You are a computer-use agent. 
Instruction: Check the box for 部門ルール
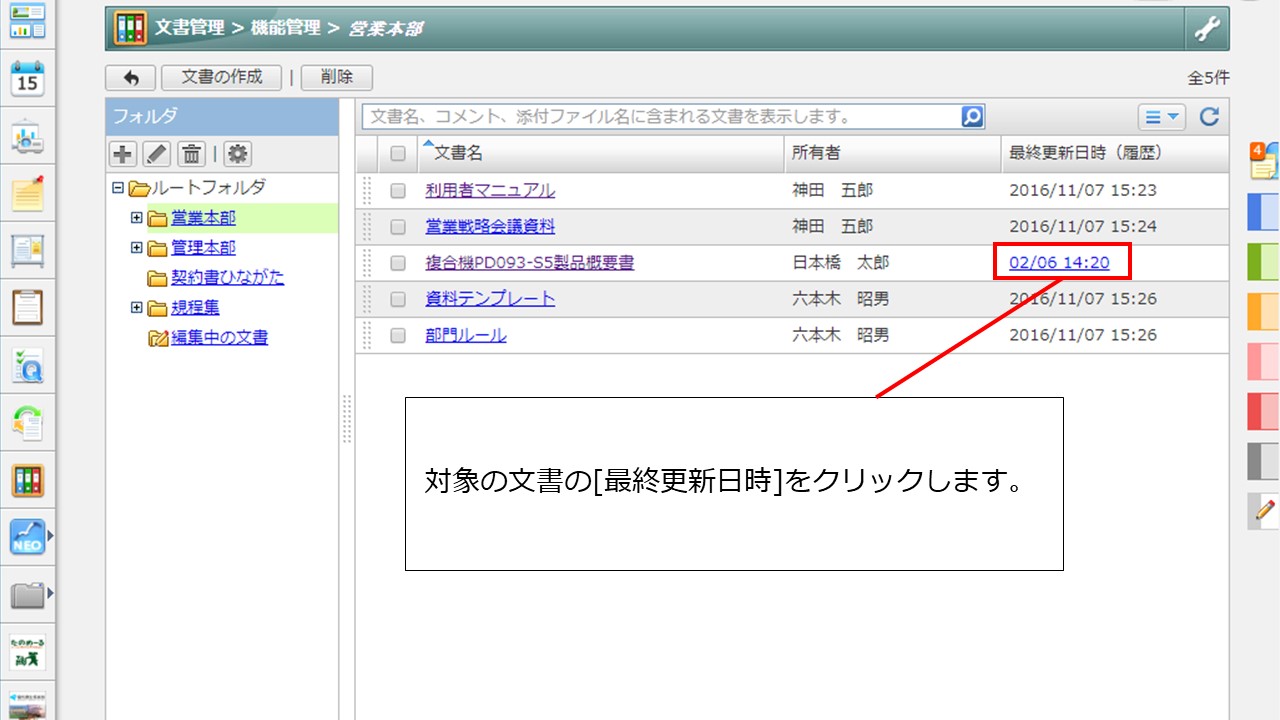[398, 336]
